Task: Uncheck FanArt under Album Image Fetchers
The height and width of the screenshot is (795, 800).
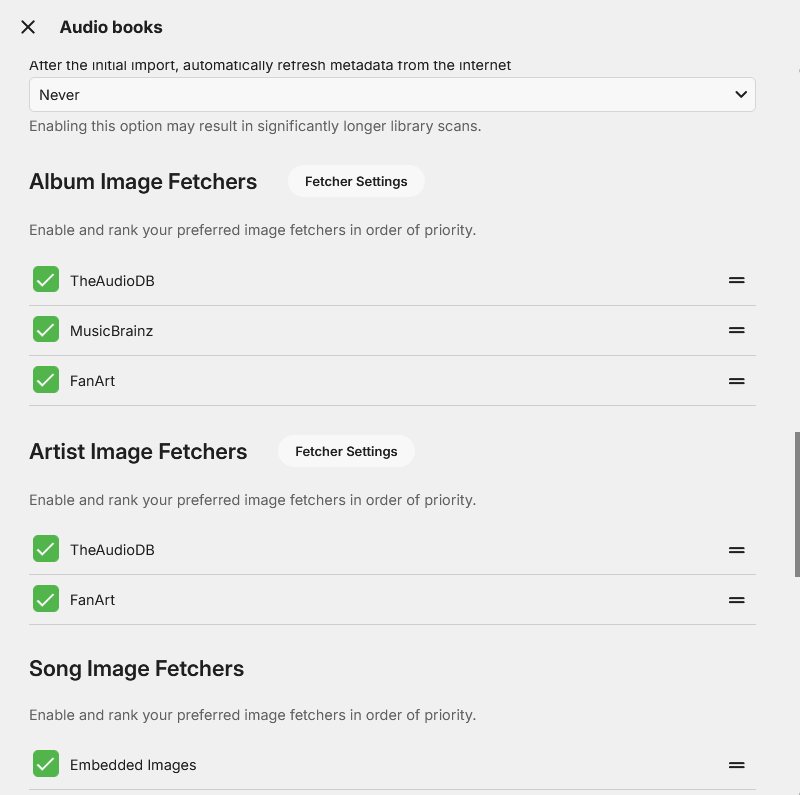Action: (x=46, y=380)
